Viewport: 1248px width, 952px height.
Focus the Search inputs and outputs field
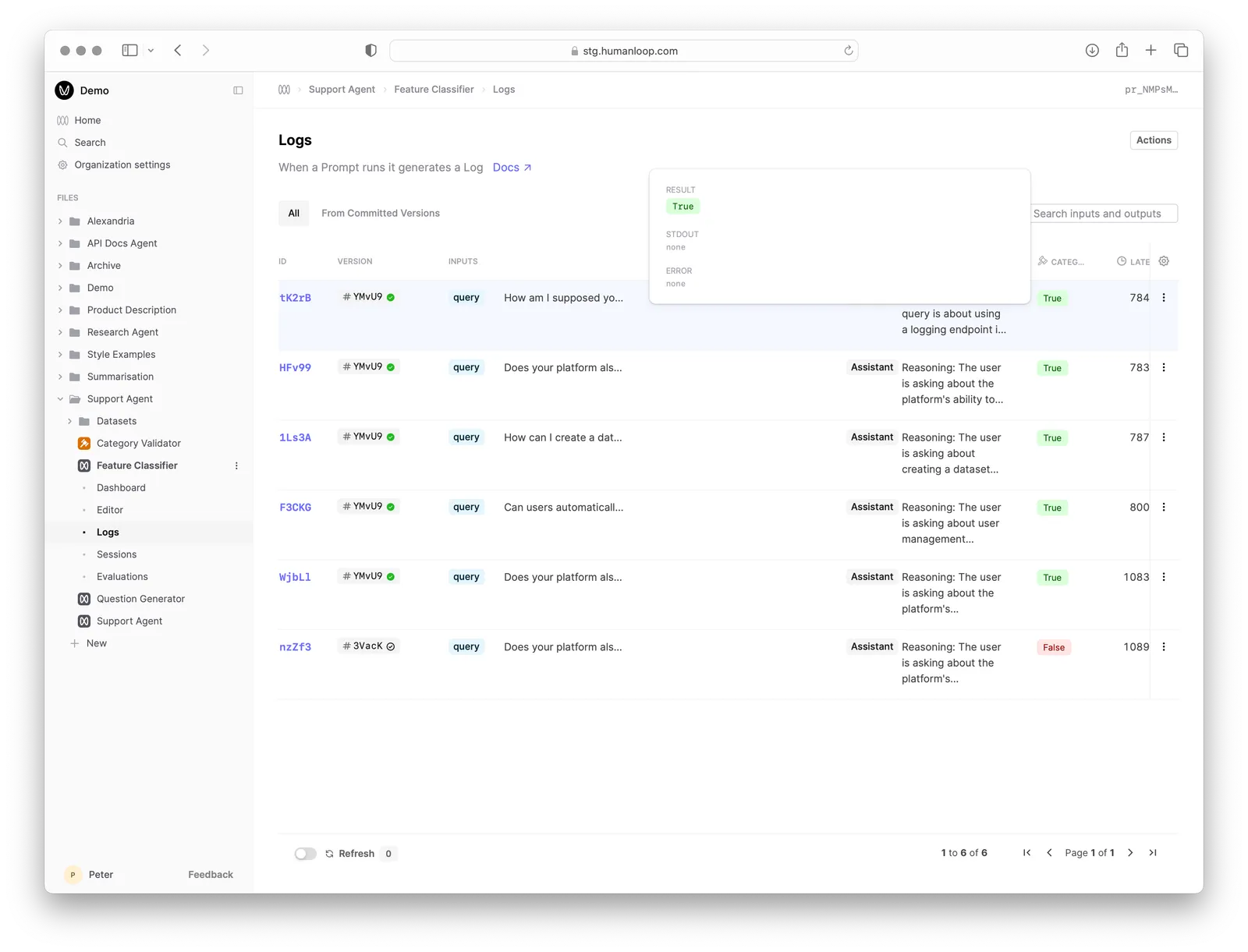[x=1104, y=214]
